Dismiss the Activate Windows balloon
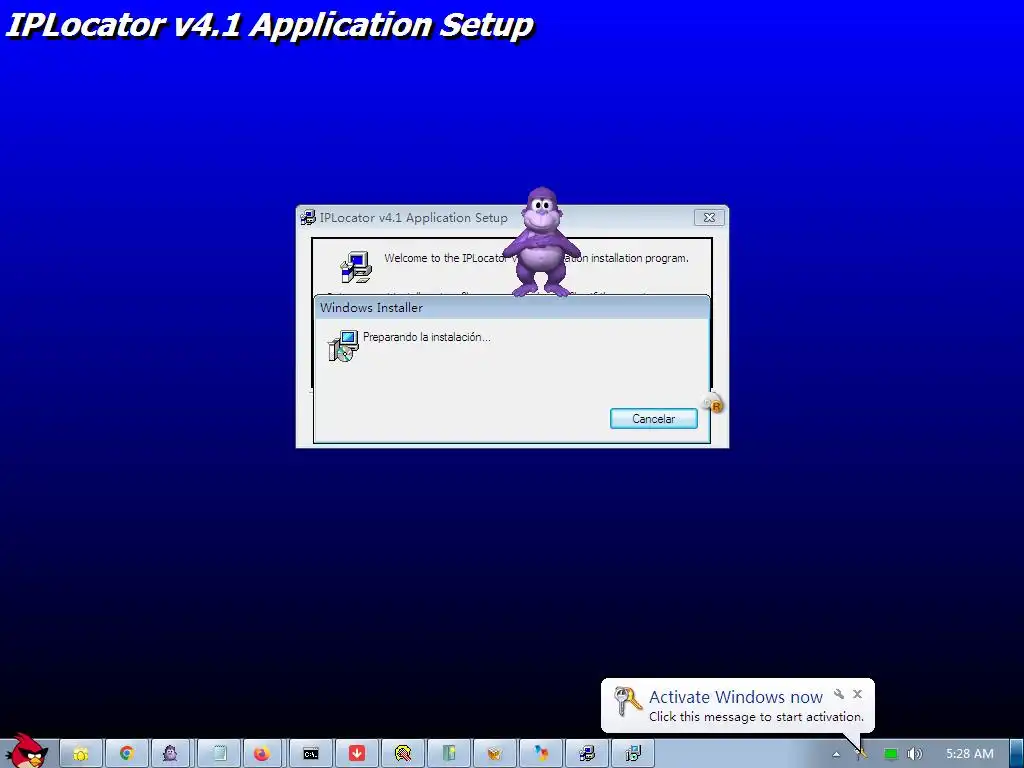1024x768 pixels. pyautogui.click(x=857, y=694)
